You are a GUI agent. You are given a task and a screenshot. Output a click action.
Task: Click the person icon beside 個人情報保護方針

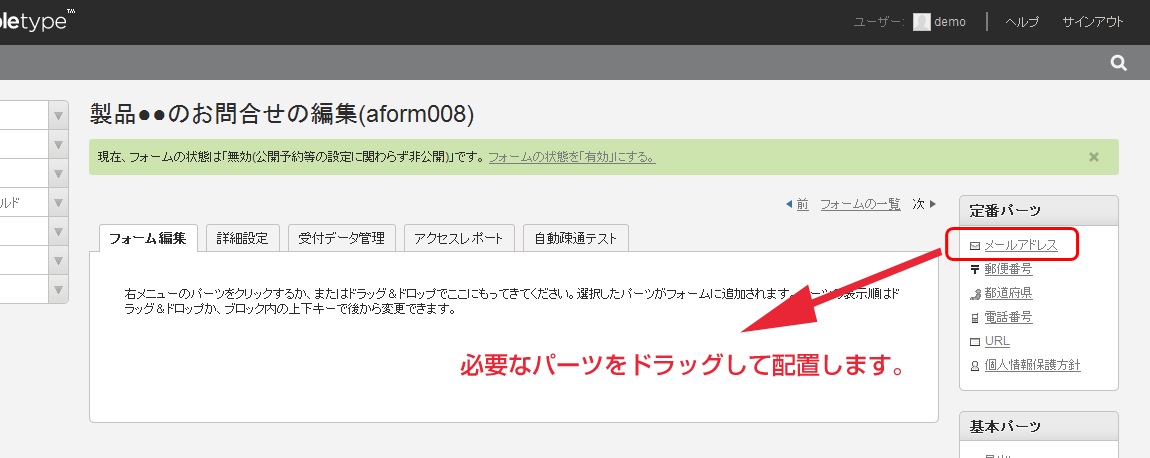coord(975,366)
